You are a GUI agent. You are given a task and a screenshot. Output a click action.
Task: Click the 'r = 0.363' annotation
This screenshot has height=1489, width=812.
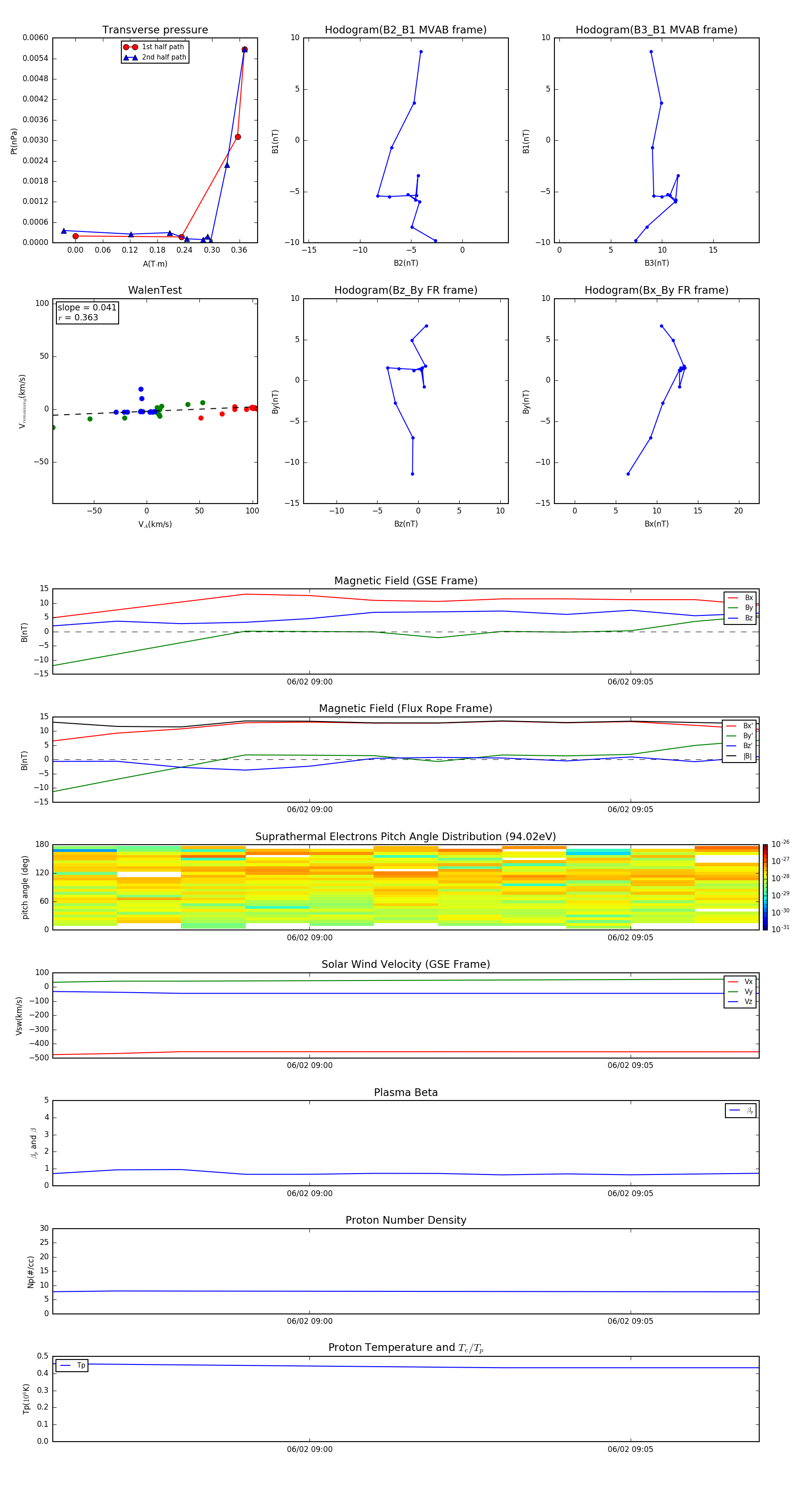tap(78, 317)
